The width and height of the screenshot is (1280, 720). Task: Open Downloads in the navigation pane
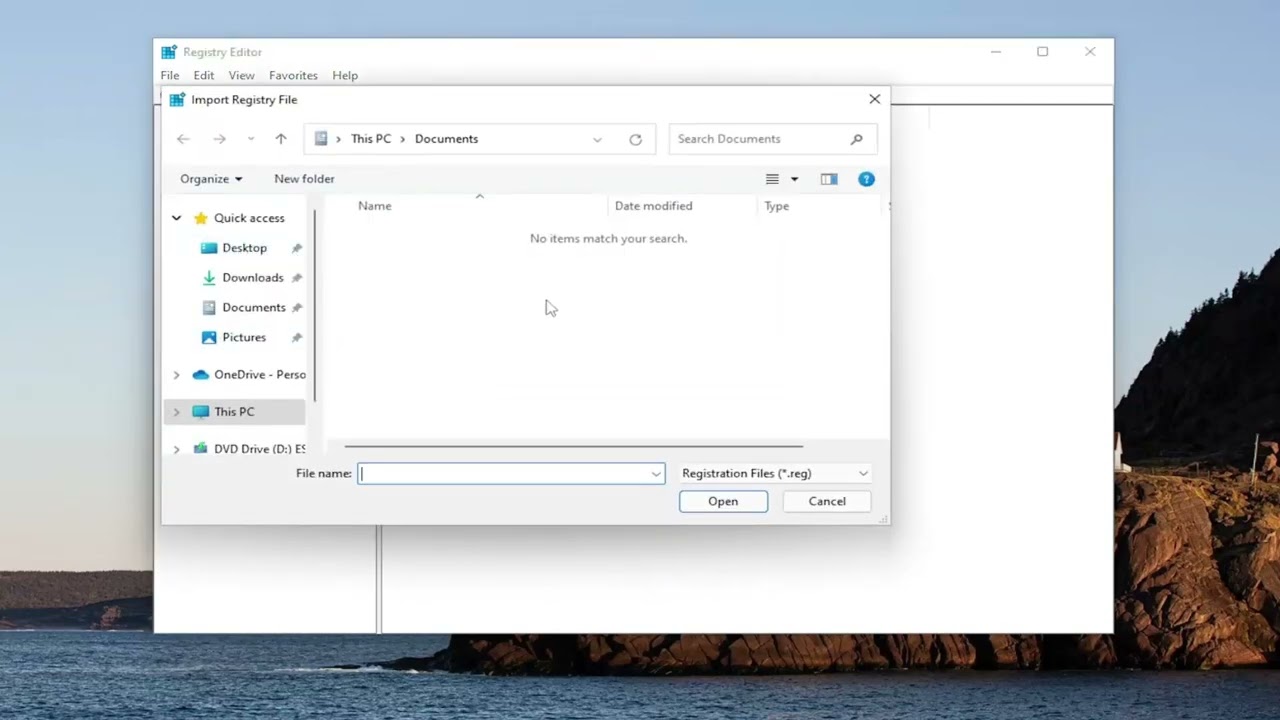pyautogui.click(x=252, y=278)
